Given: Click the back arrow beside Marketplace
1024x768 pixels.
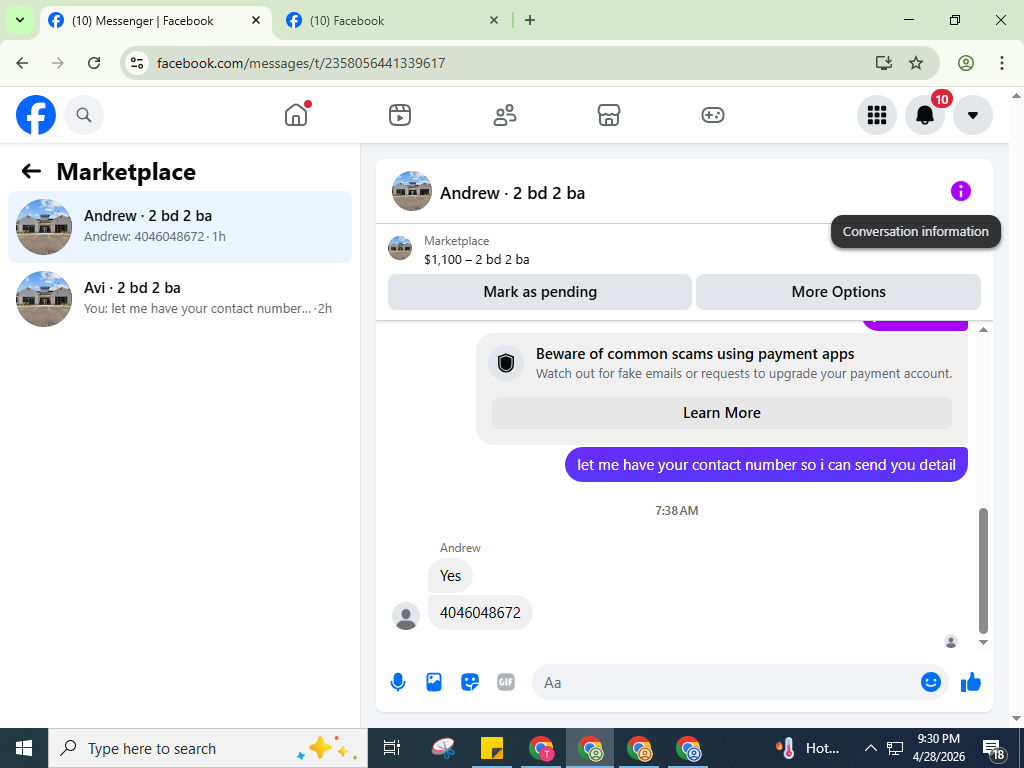Looking at the screenshot, I should (x=31, y=171).
